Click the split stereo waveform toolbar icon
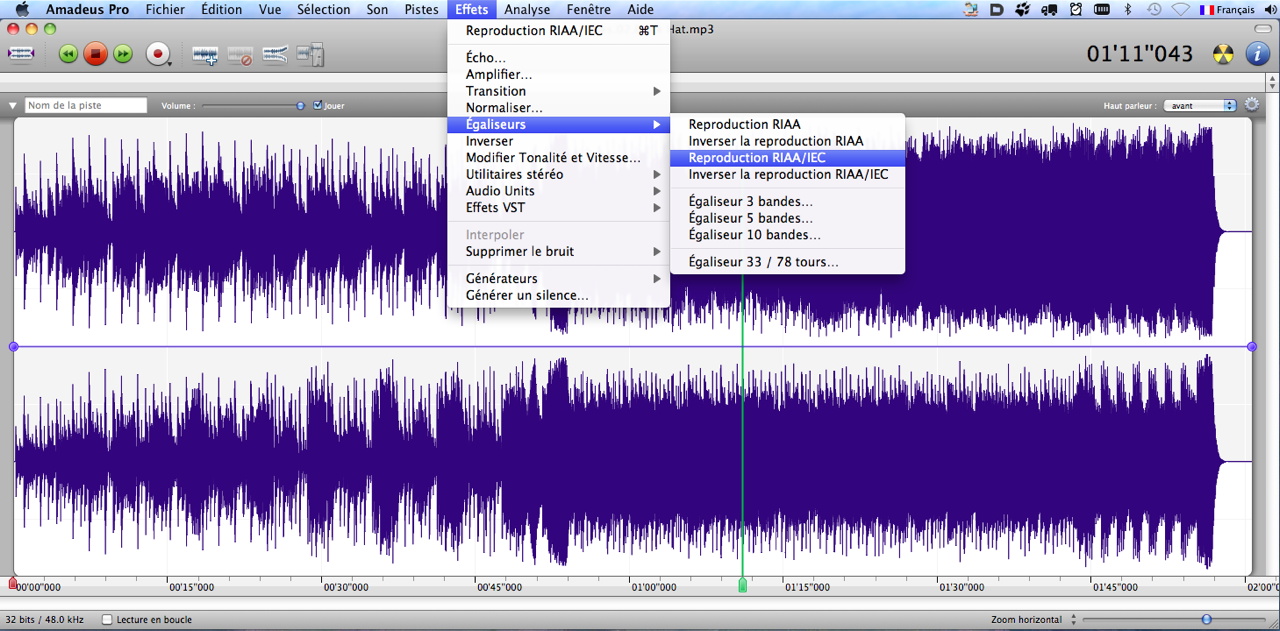Screen dimensions: 1280x631 point(275,55)
